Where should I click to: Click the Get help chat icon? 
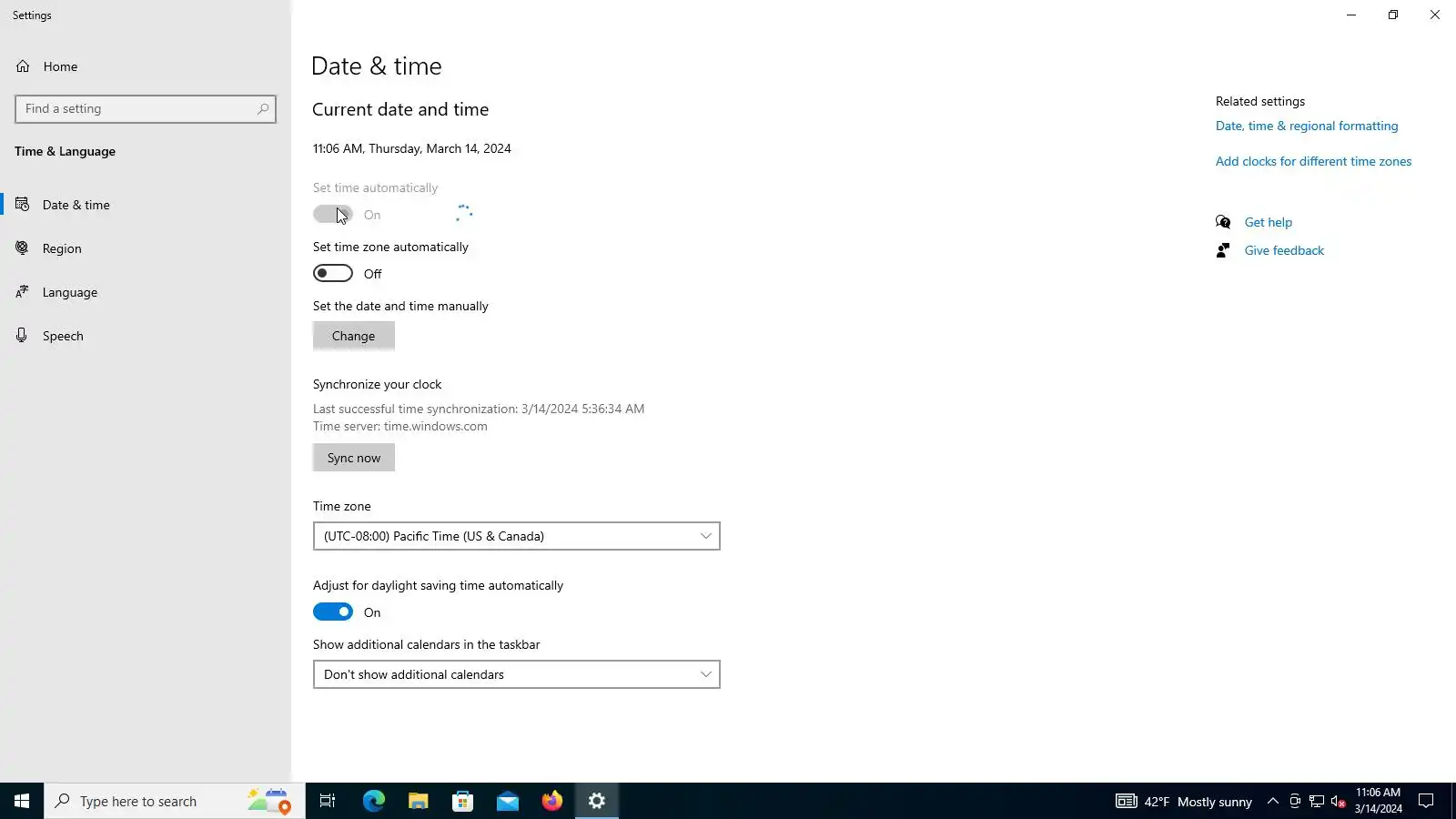click(1223, 222)
